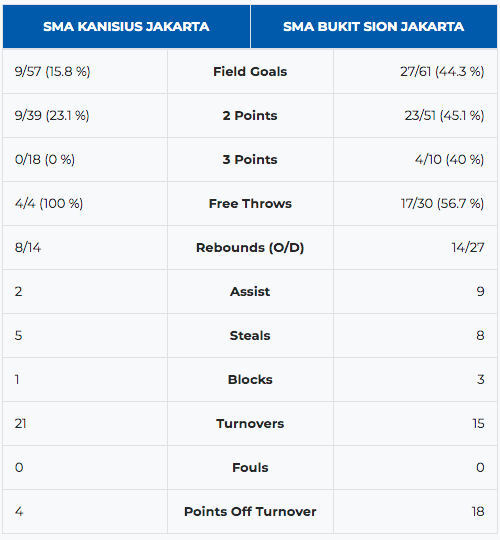This screenshot has height=540, width=500.
Task: Select the SMA Kanisius Jakarta header
Action: tap(126, 27)
